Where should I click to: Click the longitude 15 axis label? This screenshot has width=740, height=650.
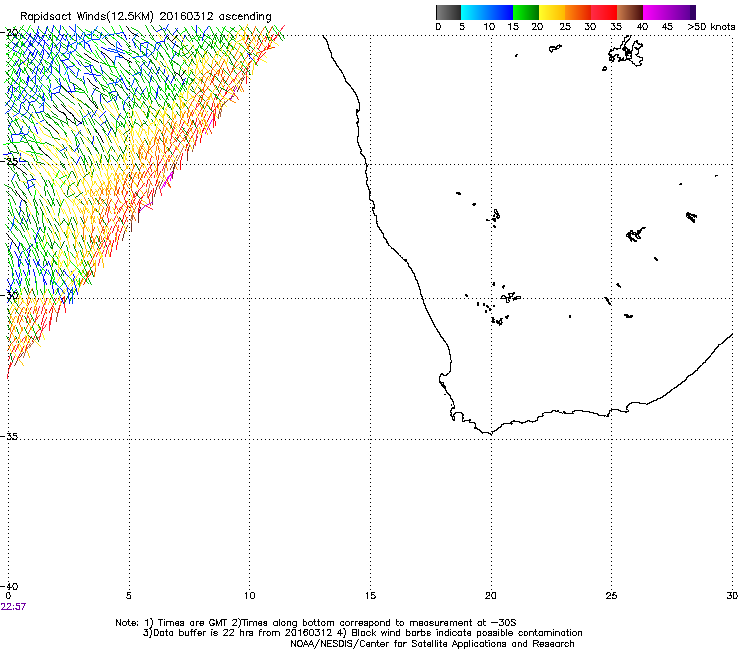pos(370,596)
